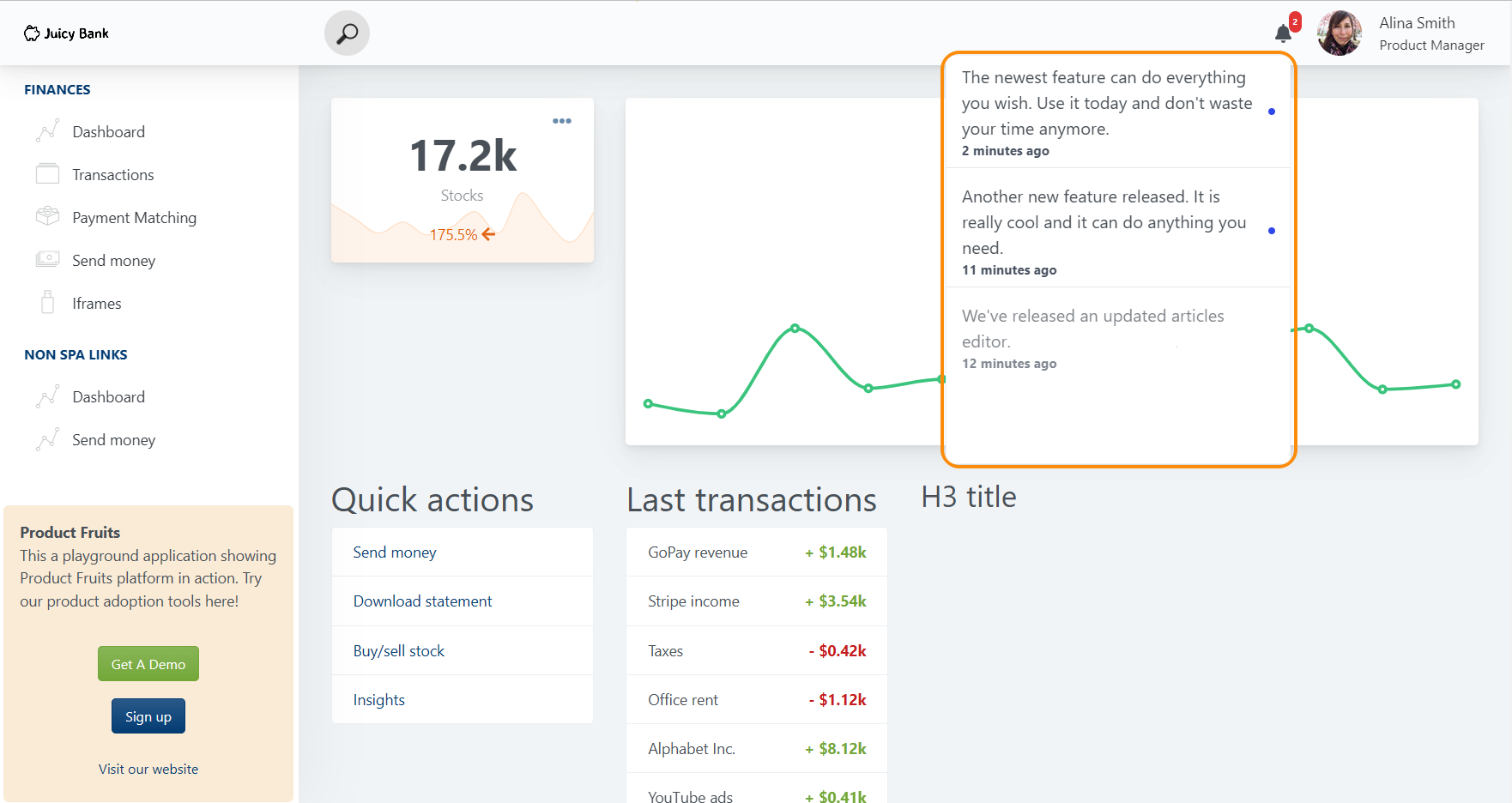Screen dimensions: 1512x803
Task: Click the Juicy Bank apple logo
Action: click(x=33, y=33)
